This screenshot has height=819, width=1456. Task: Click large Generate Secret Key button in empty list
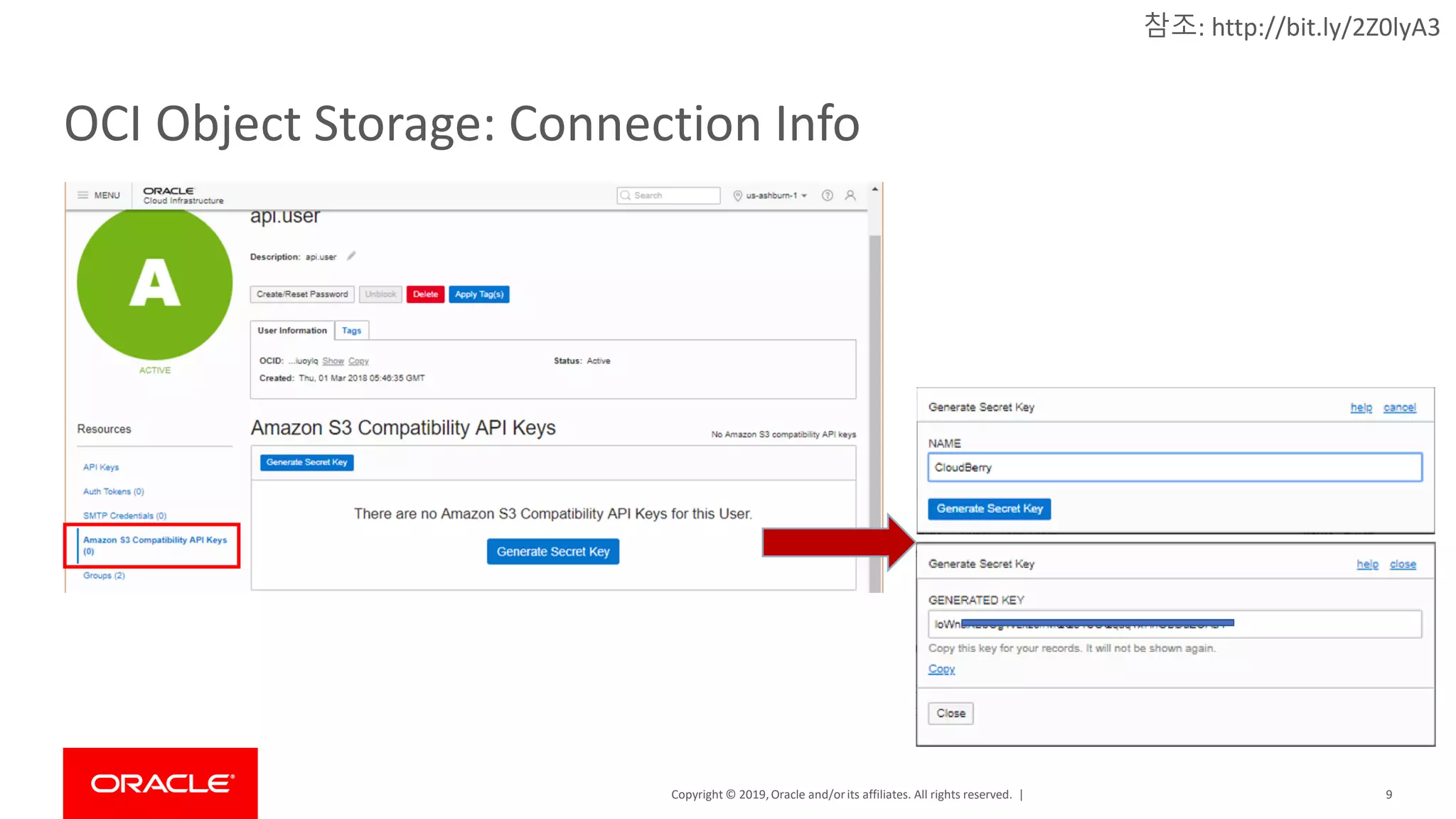pyautogui.click(x=553, y=552)
